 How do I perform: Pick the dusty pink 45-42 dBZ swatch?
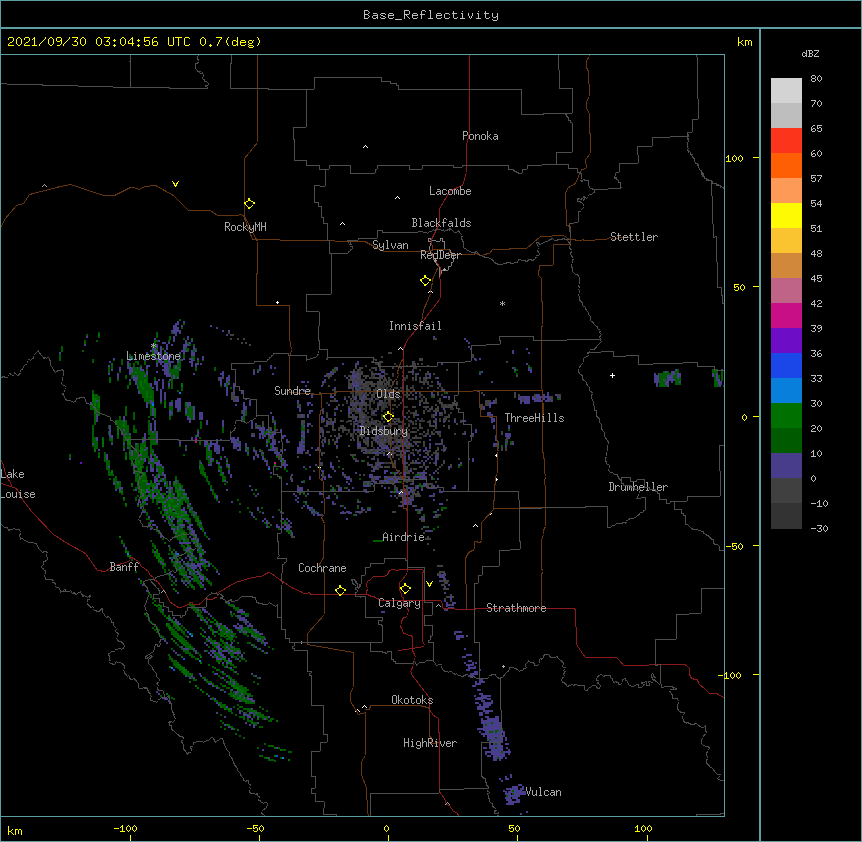(x=786, y=291)
